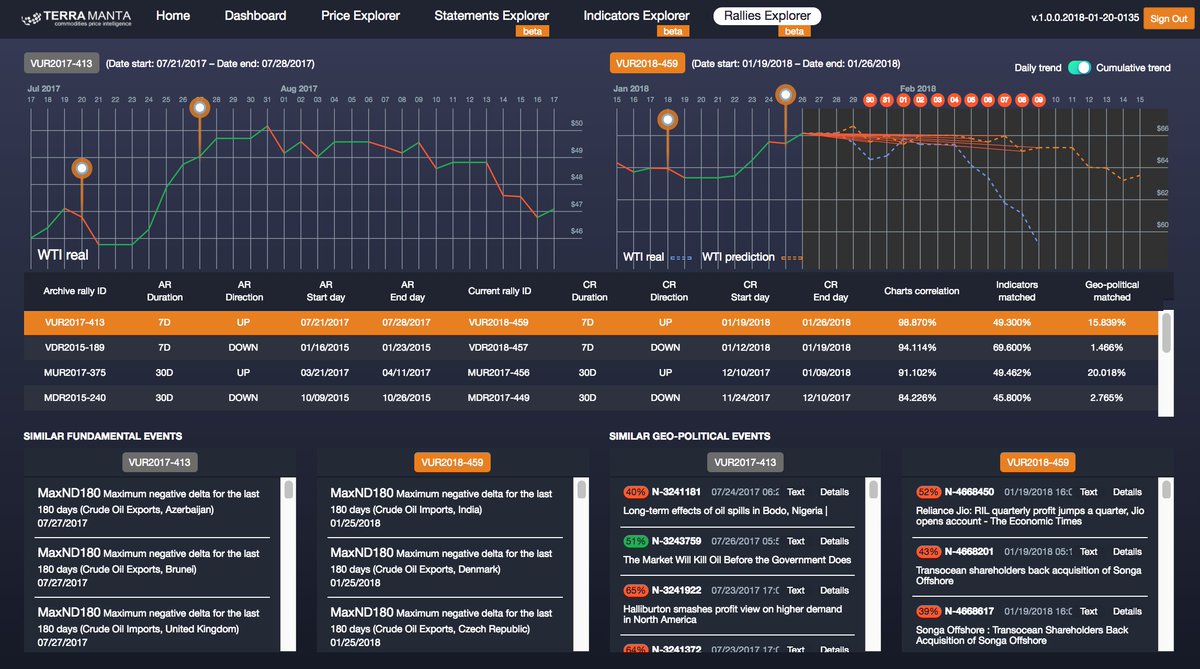
Task: Click the red 09 date marker on the timeline
Action: (x=1039, y=100)
